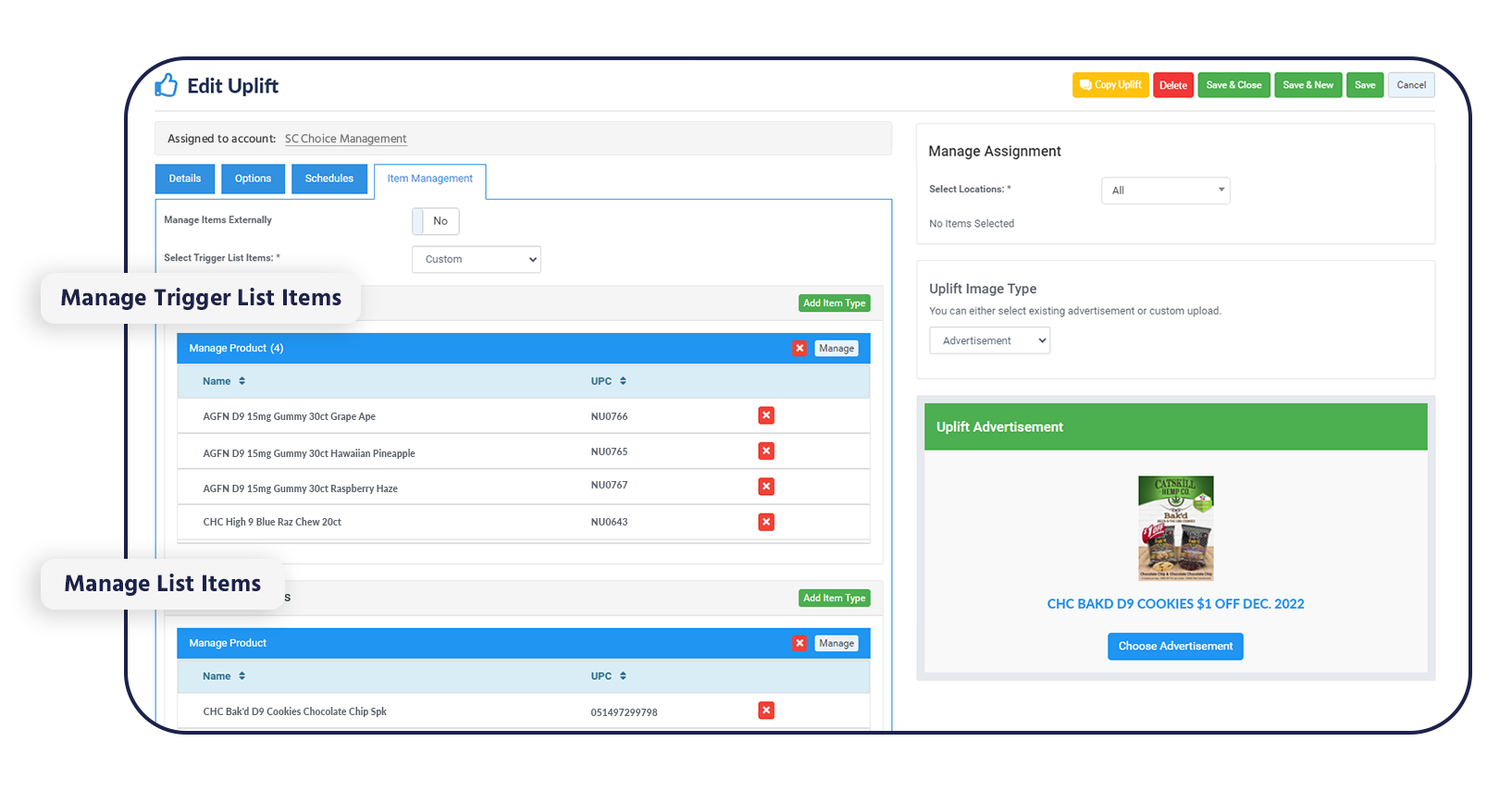Open the SC Choice Management account link
The image size is (1512, 791).
click(x=345, y=139)
